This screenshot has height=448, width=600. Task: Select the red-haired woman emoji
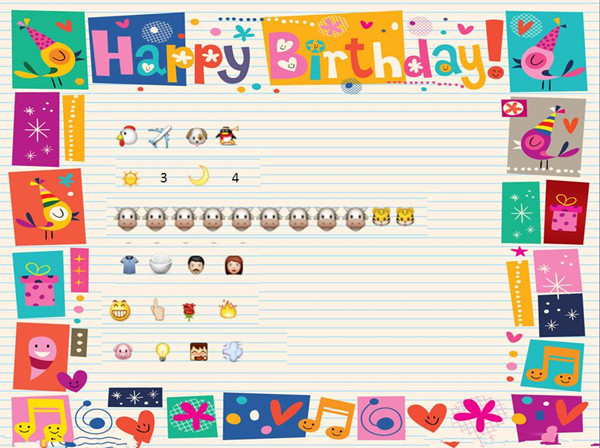[234, 265]
